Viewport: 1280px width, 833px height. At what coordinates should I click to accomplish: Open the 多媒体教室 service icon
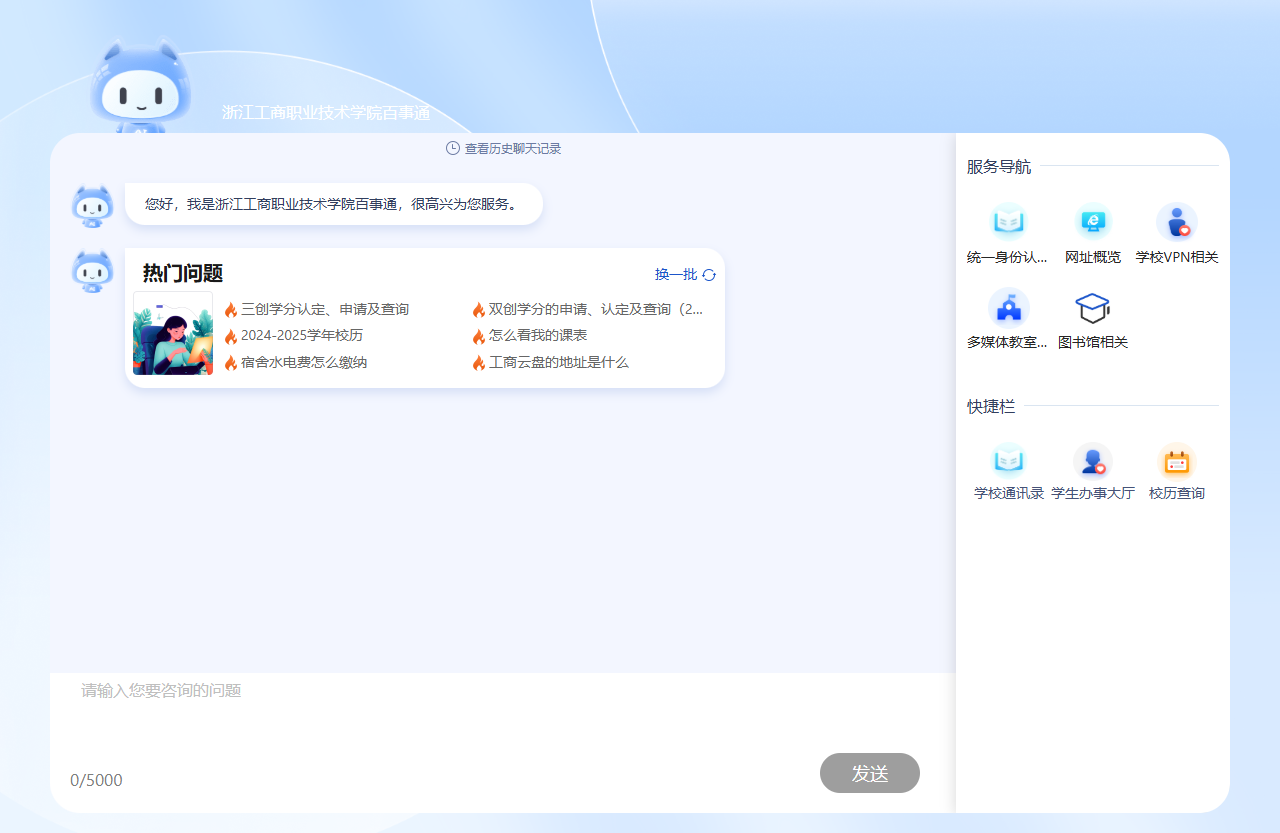(1008, 307)
